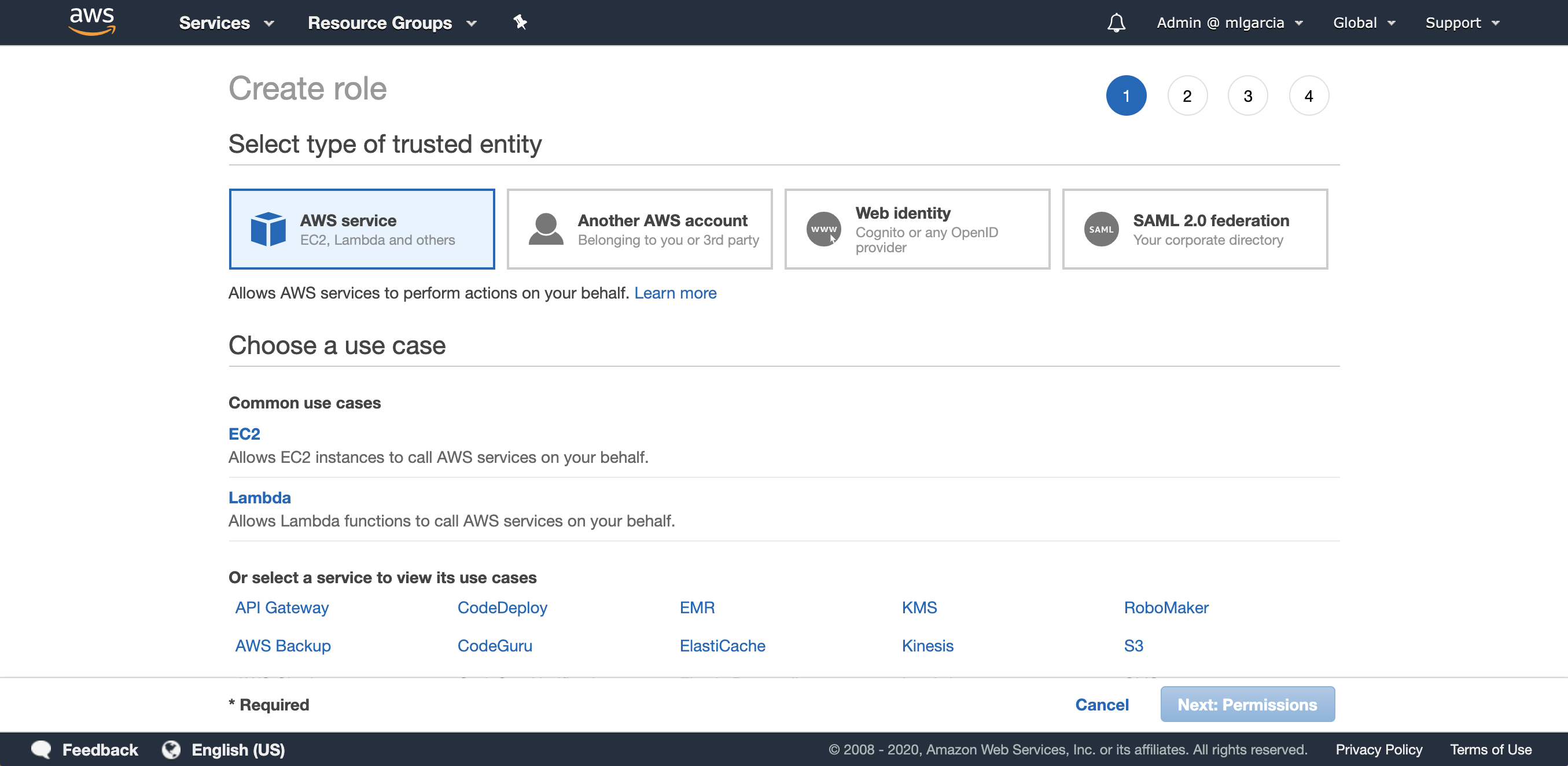Select Web identity trusted entity card
This screenshot has width=1568, height=766.
pyautogui.click(x=916, y=229)
